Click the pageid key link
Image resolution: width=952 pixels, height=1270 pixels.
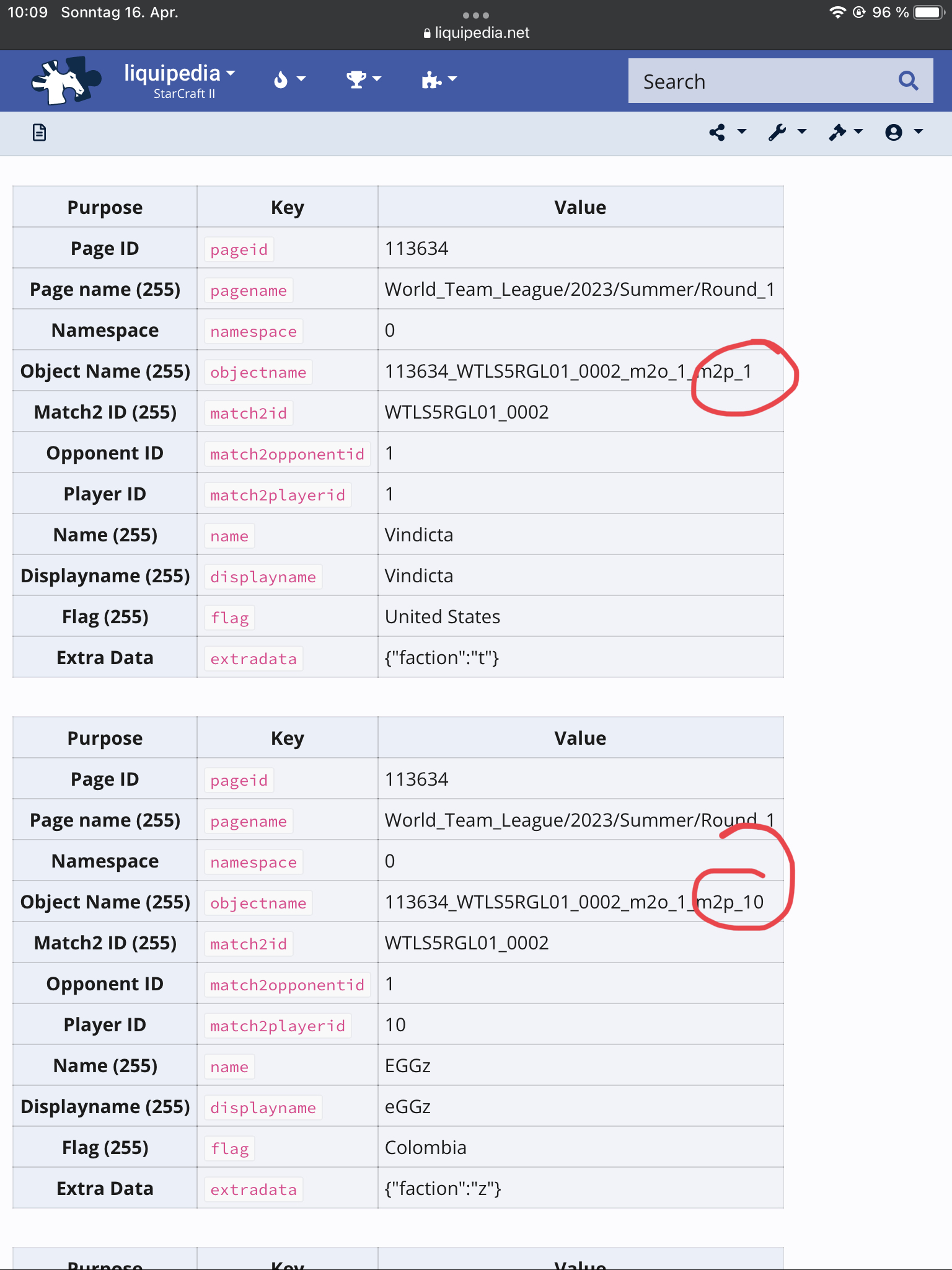coord(238,249)
